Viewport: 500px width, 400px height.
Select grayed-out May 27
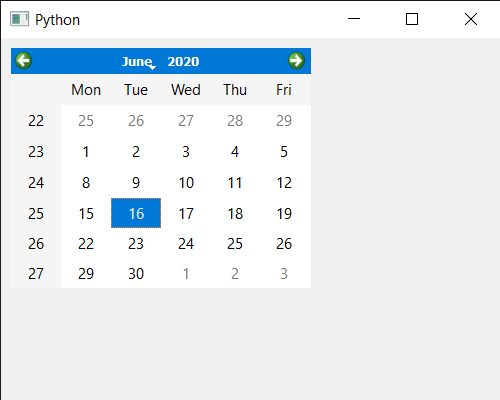[x=186, y=121]
